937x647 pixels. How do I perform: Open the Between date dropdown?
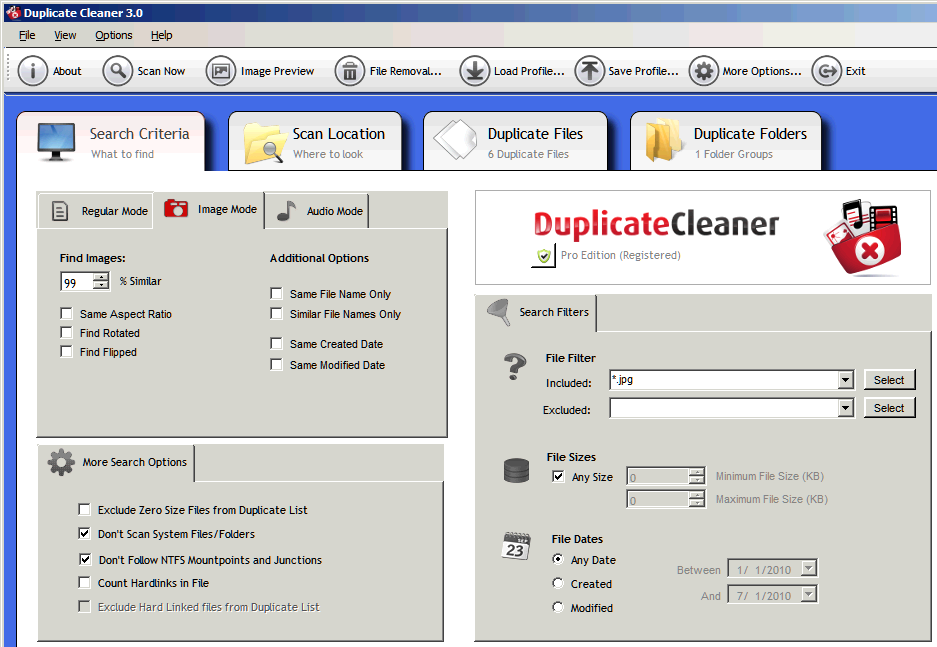[809, 568]
